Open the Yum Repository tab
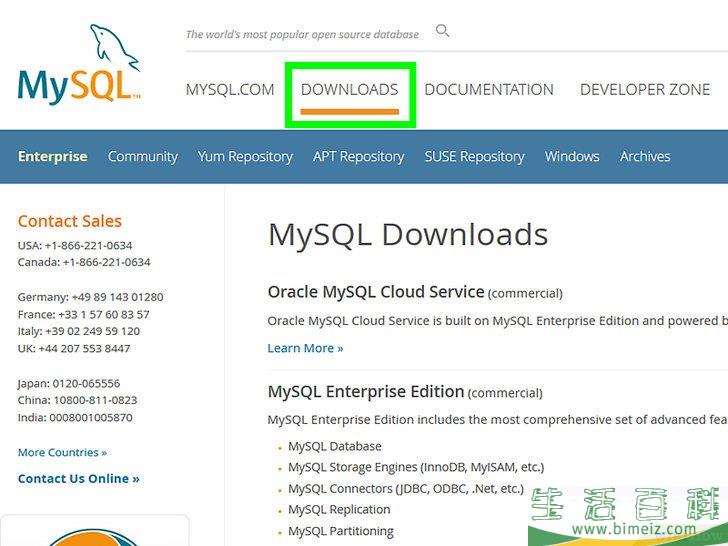728x546 pixels. [x=245, y=156]
